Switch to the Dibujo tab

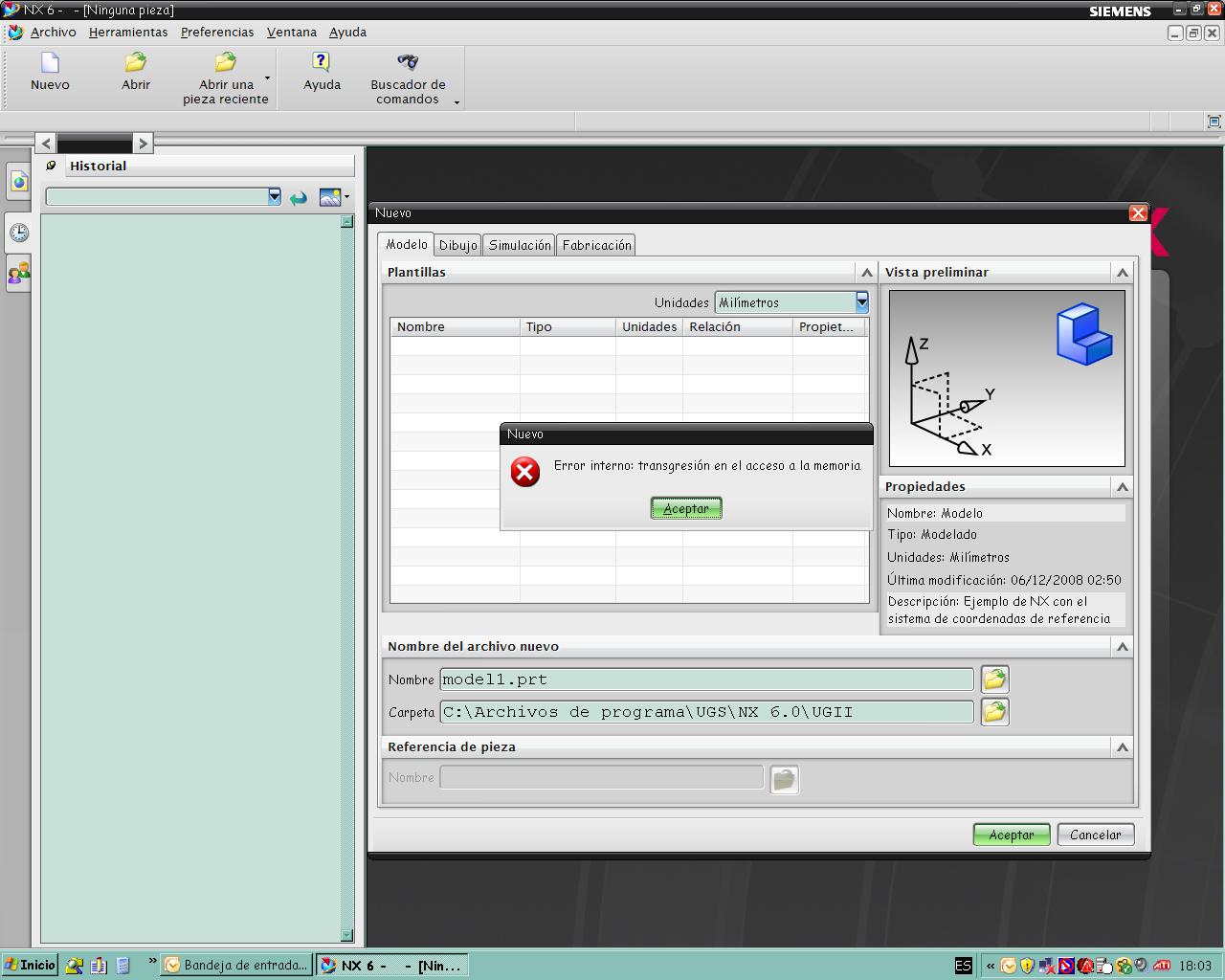(x=457, y=245)
